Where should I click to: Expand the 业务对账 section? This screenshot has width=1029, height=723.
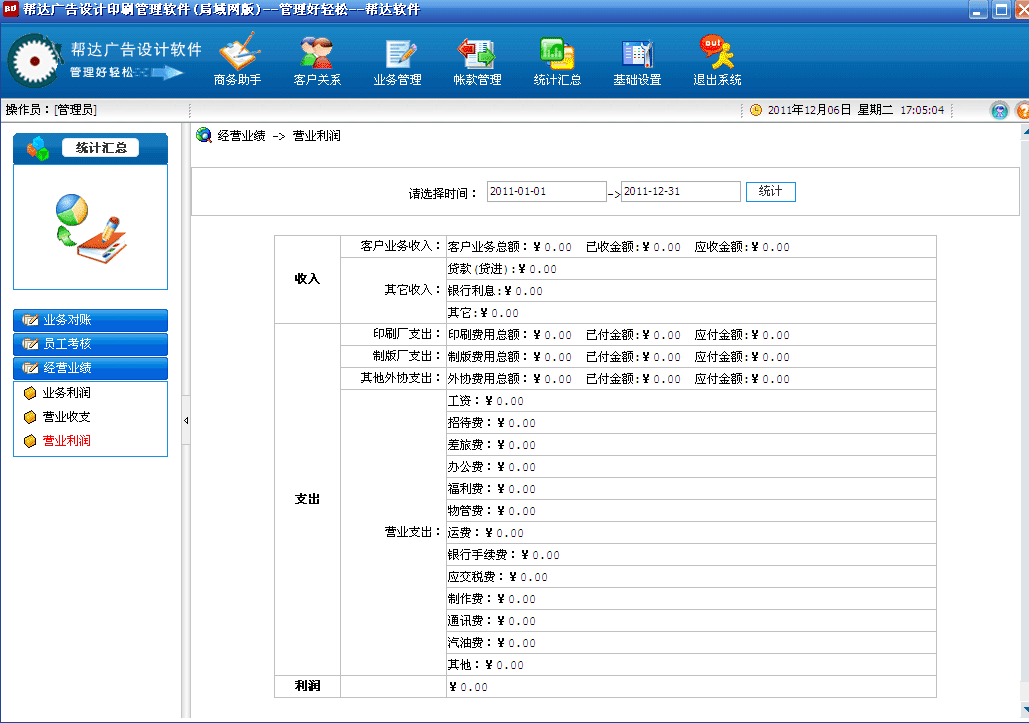click(91, 320)
